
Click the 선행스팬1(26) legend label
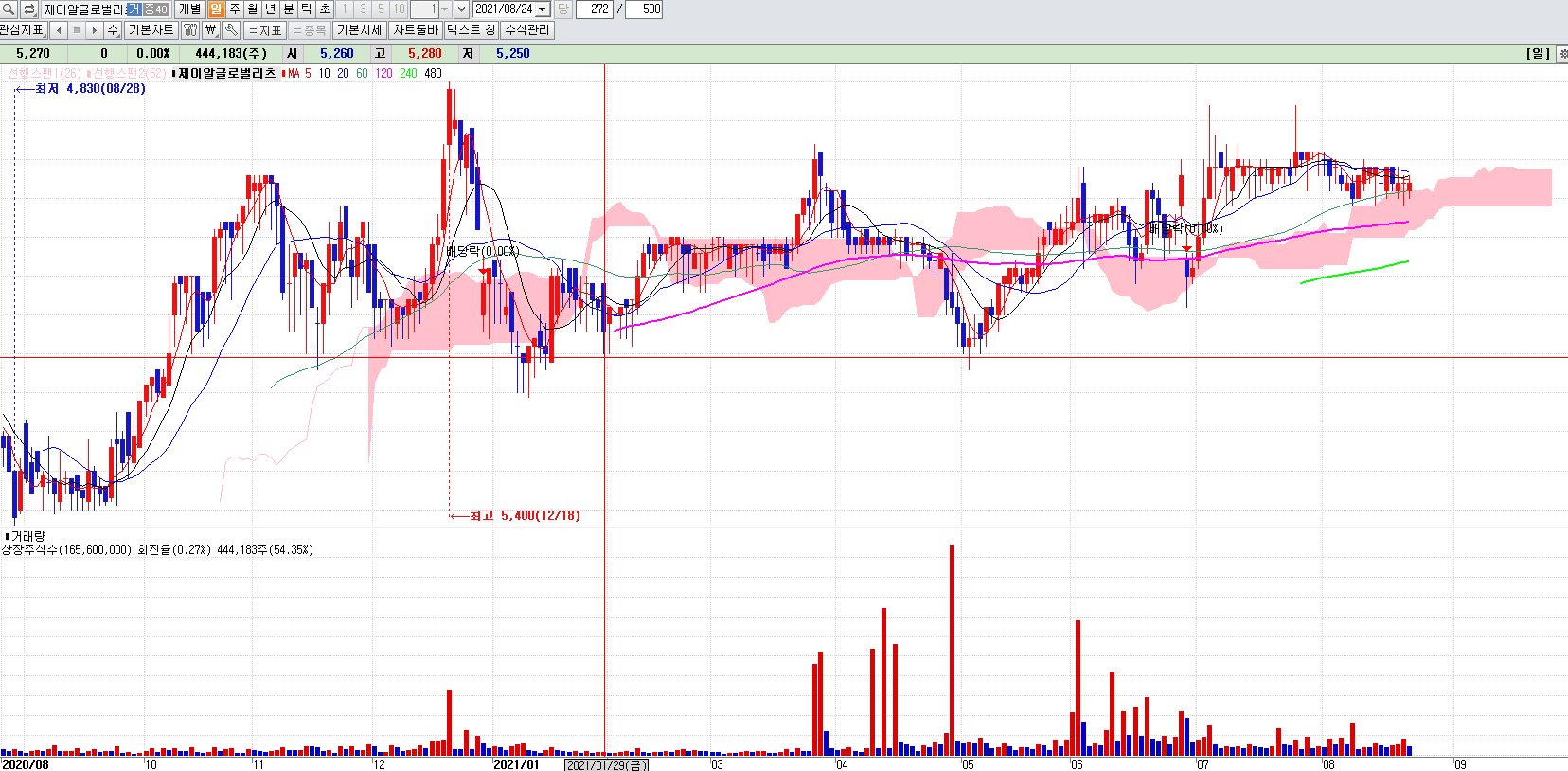tap(44, 73)
